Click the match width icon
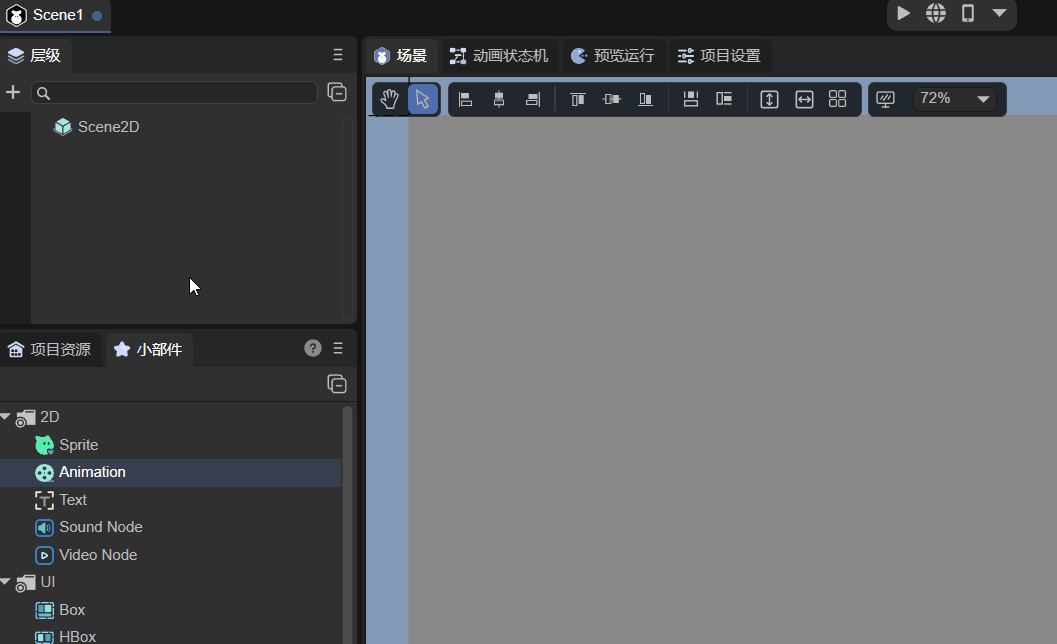This screenshot has width=1057, height=644. (804, 99)
